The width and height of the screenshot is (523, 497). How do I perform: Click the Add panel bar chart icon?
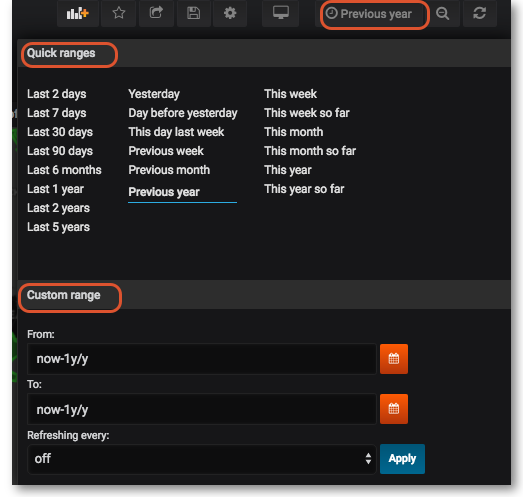[78, 13]
